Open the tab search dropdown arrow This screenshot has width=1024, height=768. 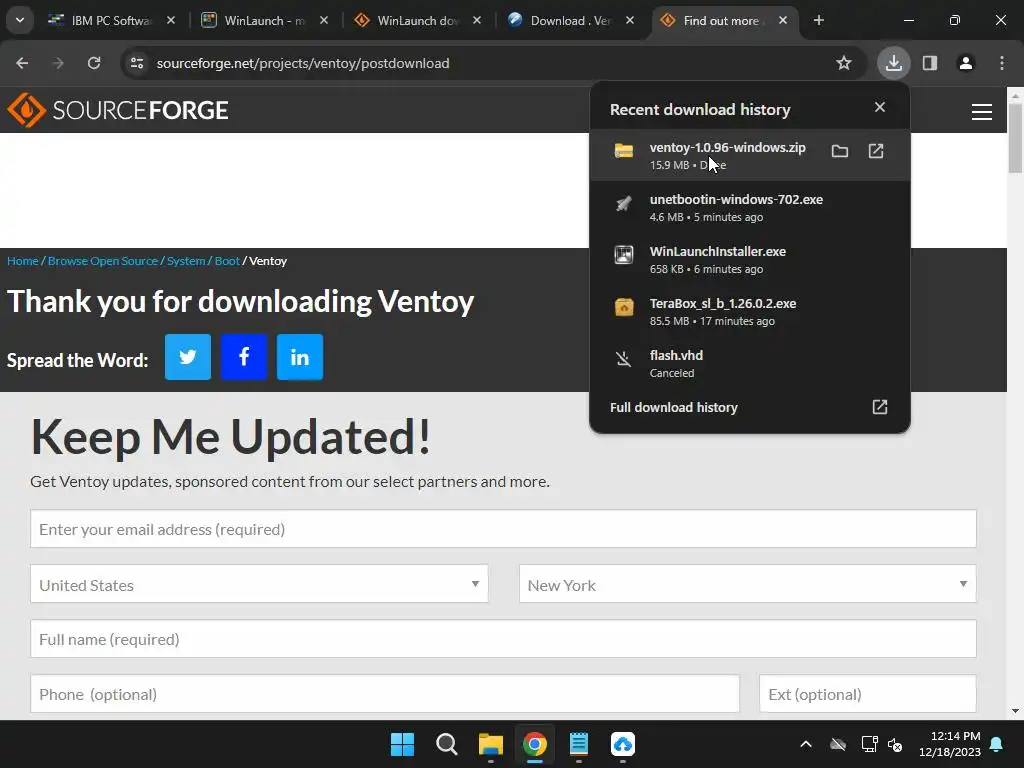pos(20,20)
